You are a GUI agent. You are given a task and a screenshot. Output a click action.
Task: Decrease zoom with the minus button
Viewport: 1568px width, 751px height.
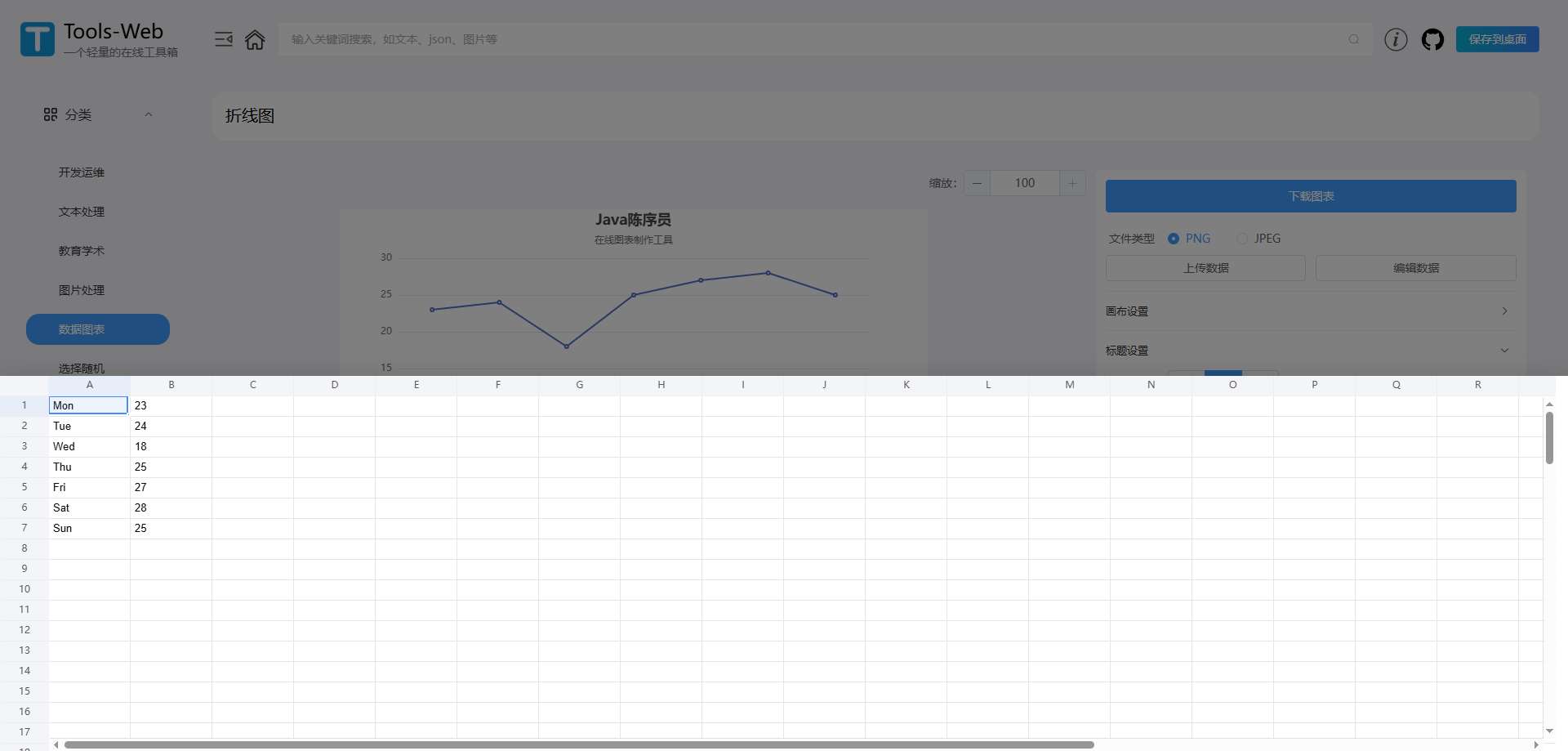pos(977,183)
